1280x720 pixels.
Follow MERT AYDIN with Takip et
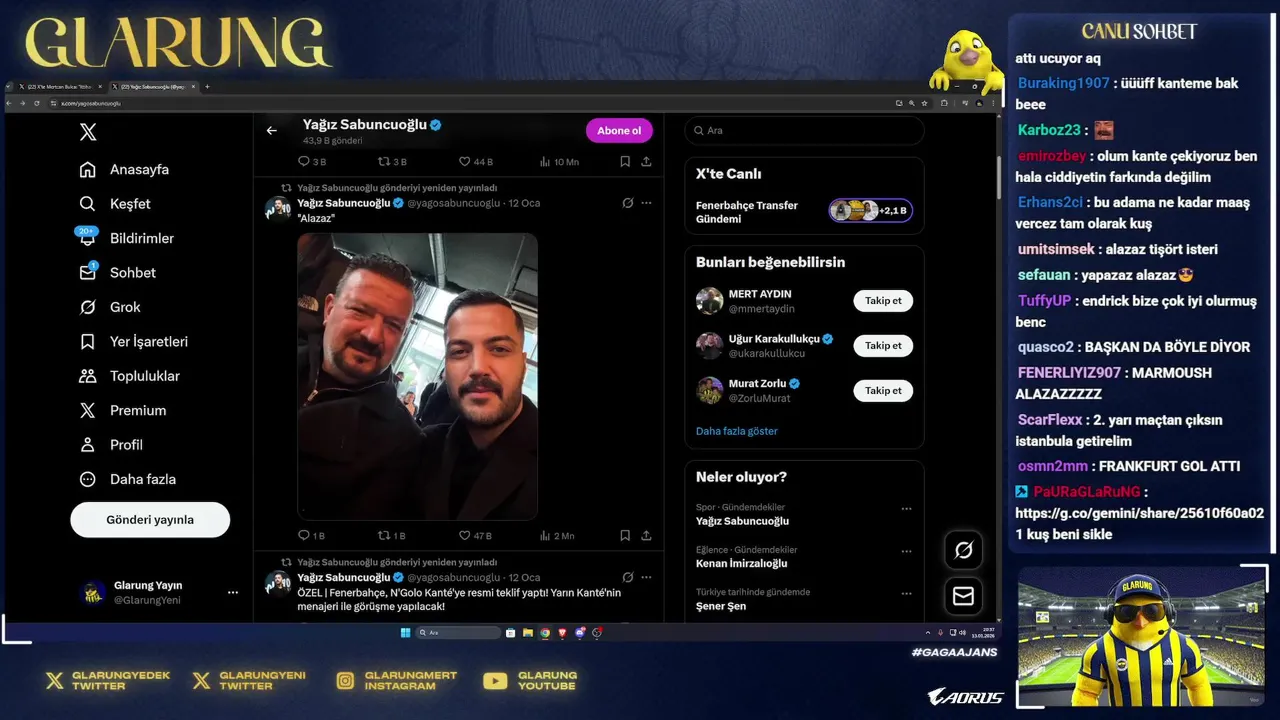tap(883, 301)
